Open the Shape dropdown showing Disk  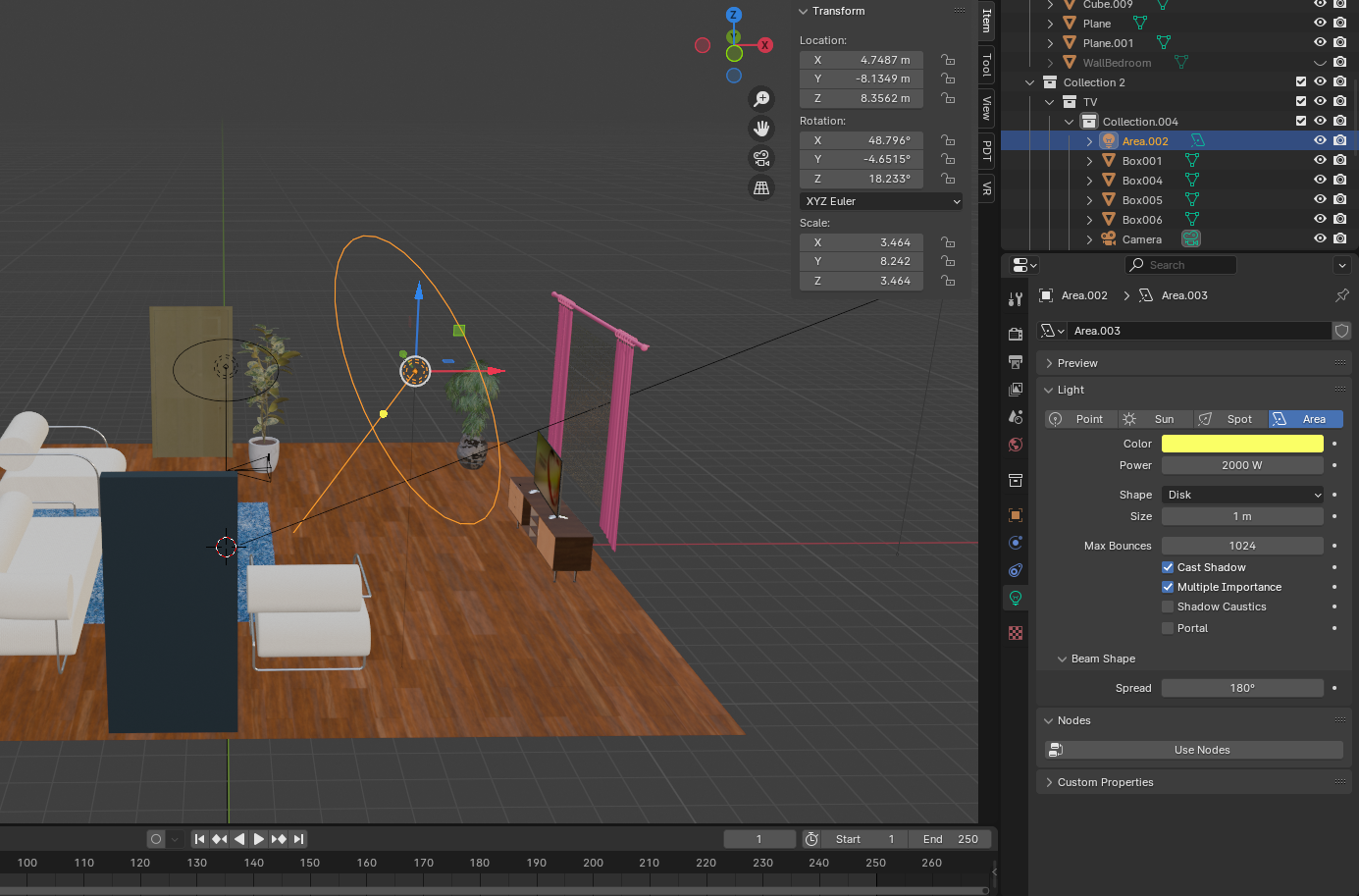(1242, 495)
